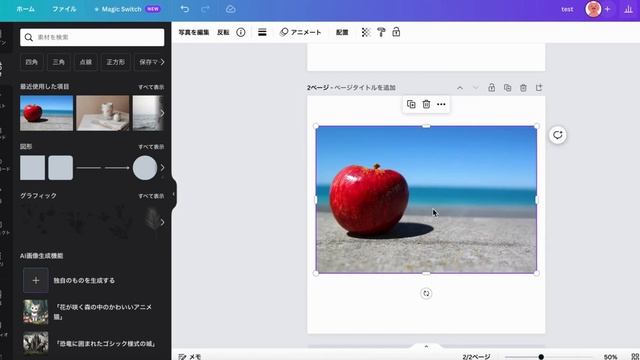
Task: Click 独自のものを生成する text
Action: tap(84, 280)
